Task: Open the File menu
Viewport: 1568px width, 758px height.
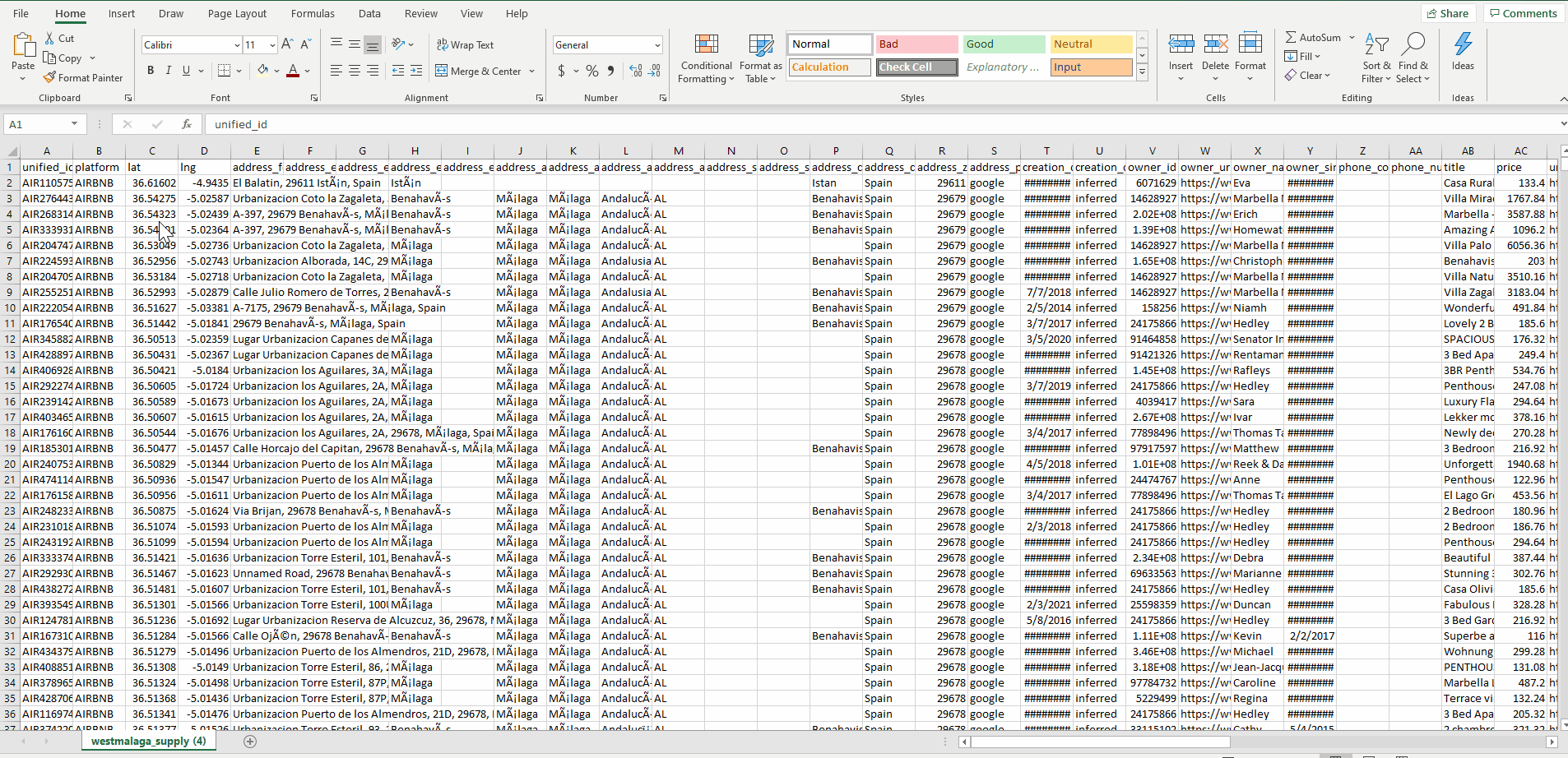Action: [21, 14]
